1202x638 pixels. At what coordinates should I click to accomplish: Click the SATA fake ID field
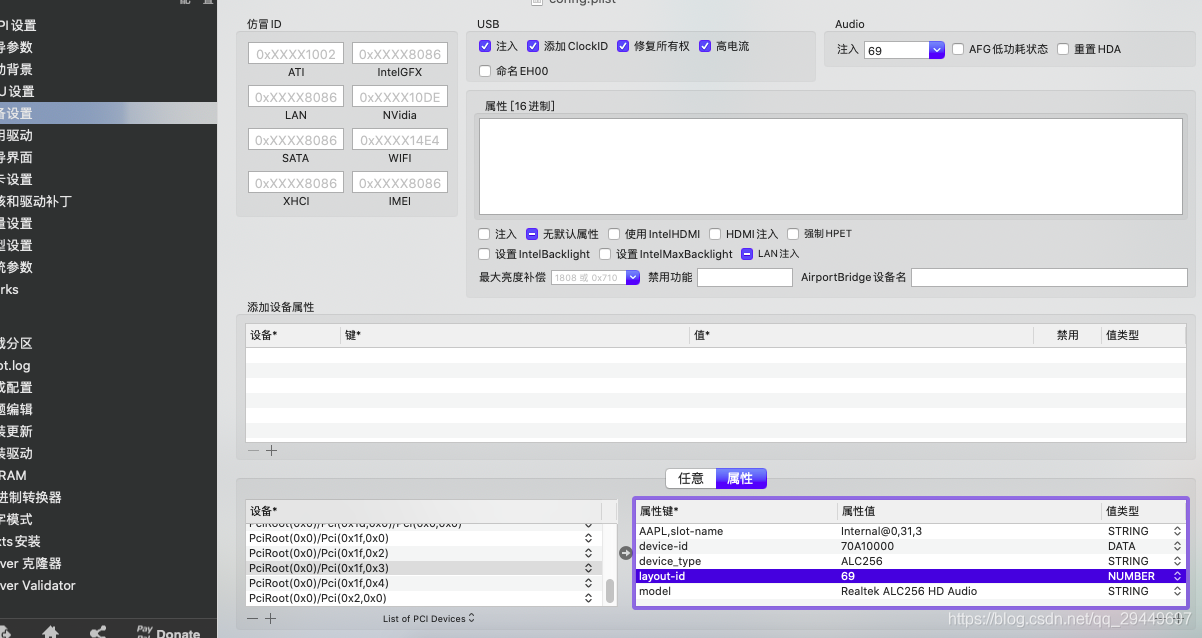[x=296, y=140]
